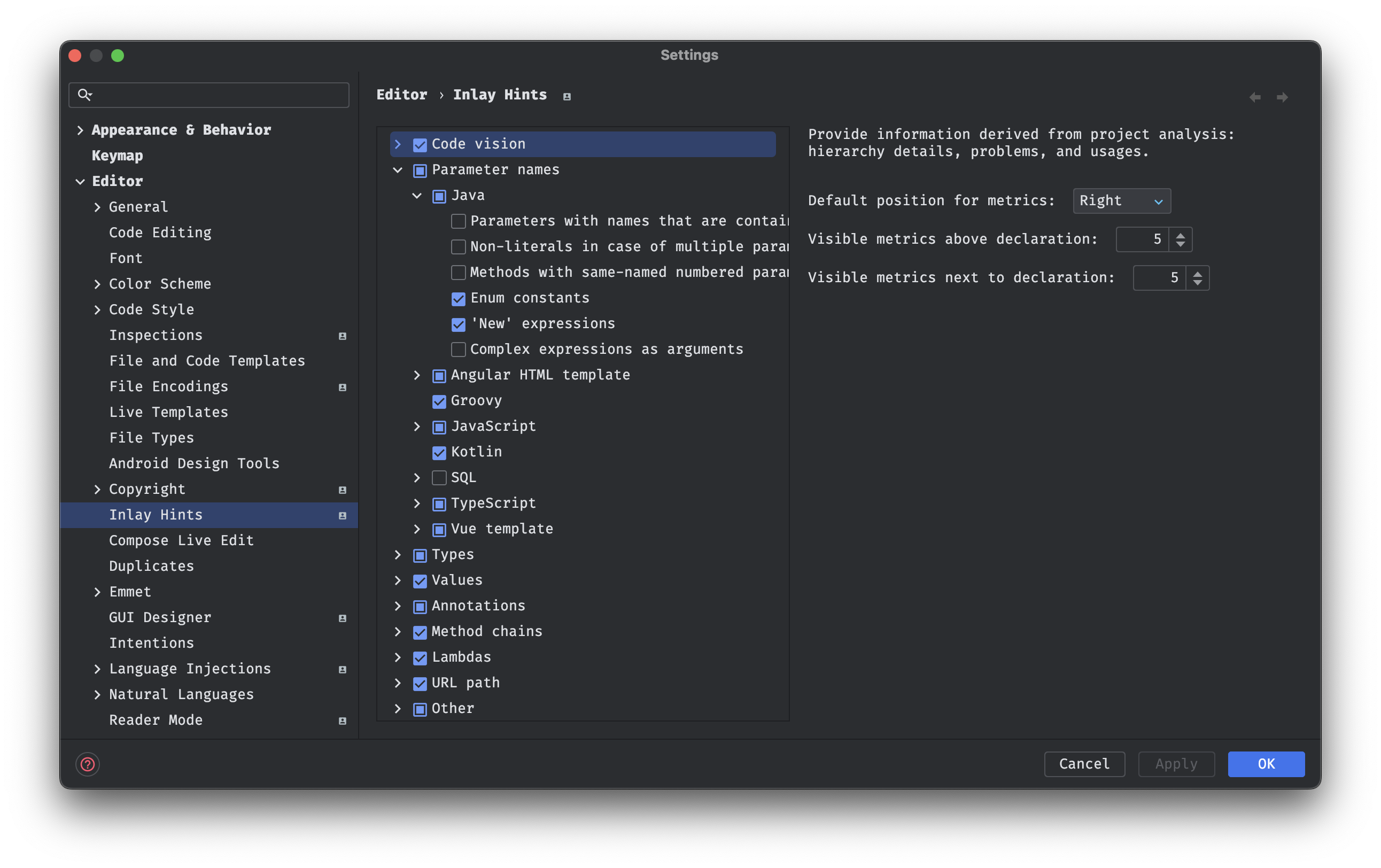Click the search magnifier icon

click(84, 95)
